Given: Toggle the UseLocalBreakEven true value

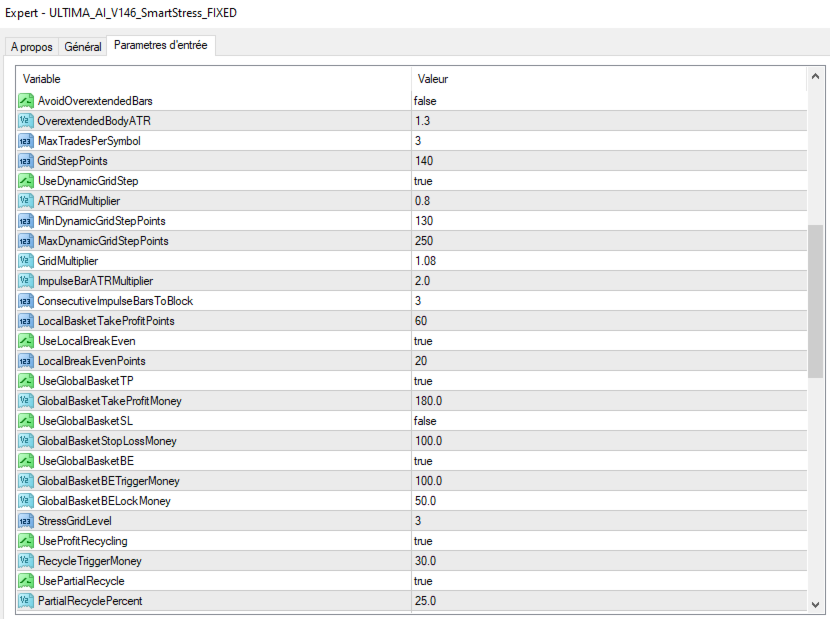Looking at the screenshot, I should coord(424,341).
